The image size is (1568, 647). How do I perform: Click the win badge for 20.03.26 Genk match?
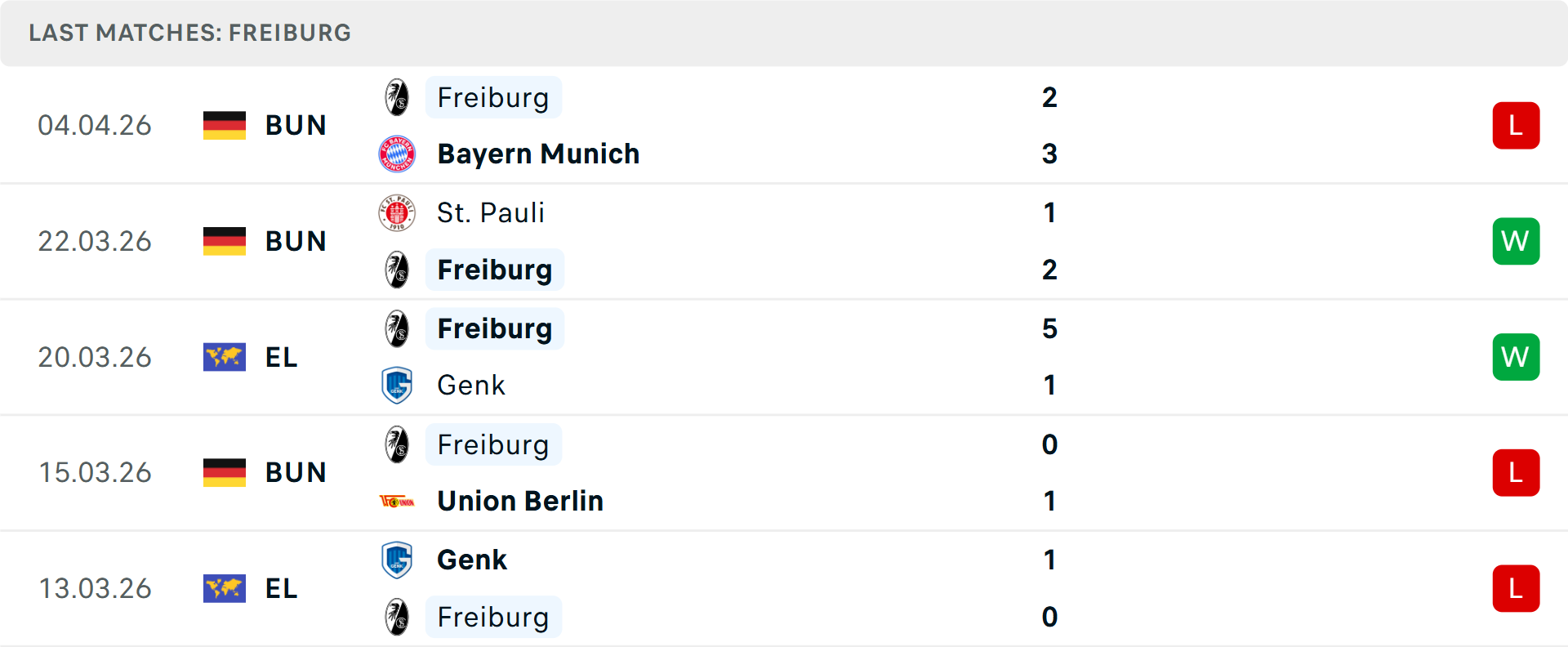point(1515,357)
